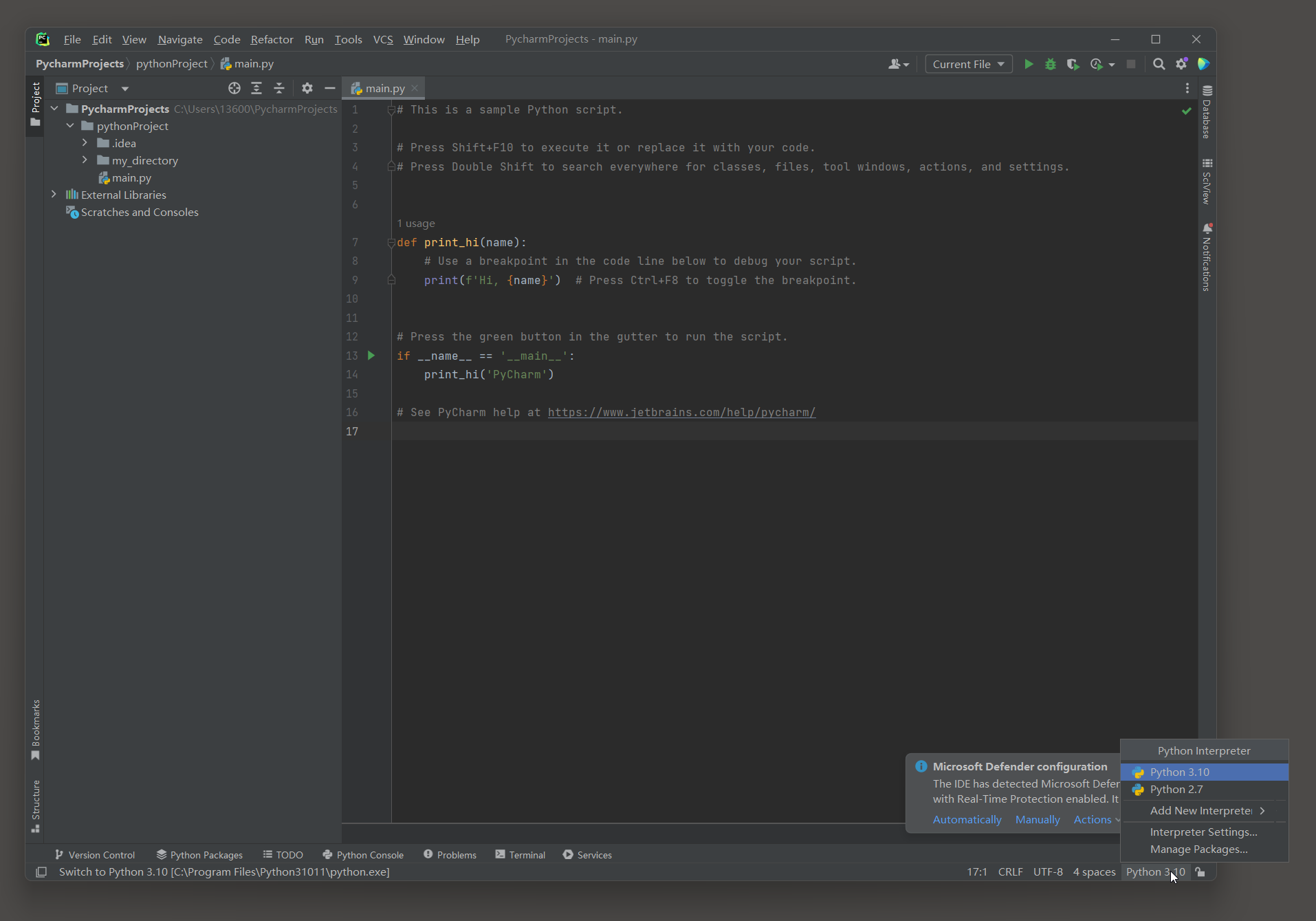This screenshot has width=1316, height=921.
Task: Select Python 3.10 interpreter in popup
Action: pos(1205,772)
